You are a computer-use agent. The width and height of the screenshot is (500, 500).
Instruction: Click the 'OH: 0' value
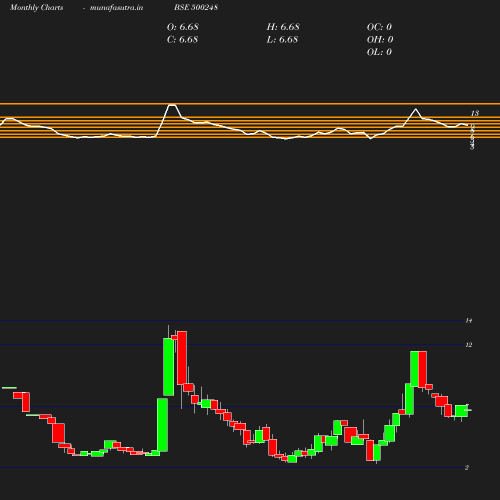pos(380,40)
